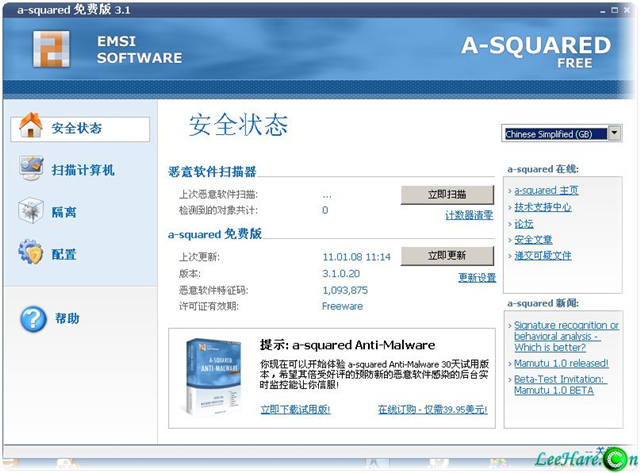640x473 pixels.
Task: Click the language combo box field
Action: coord(562,133)
